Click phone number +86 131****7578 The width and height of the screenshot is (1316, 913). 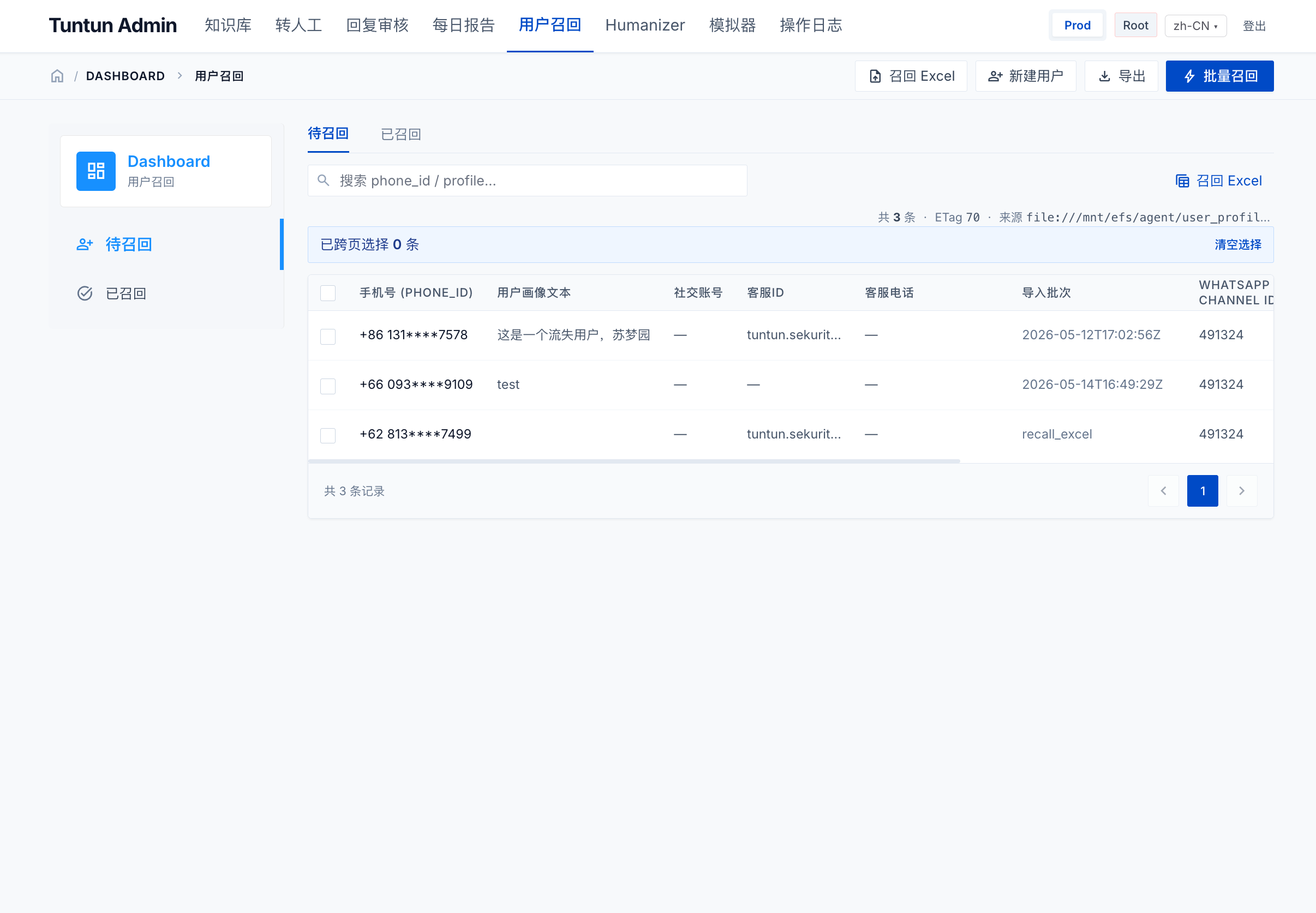(414, 335)
